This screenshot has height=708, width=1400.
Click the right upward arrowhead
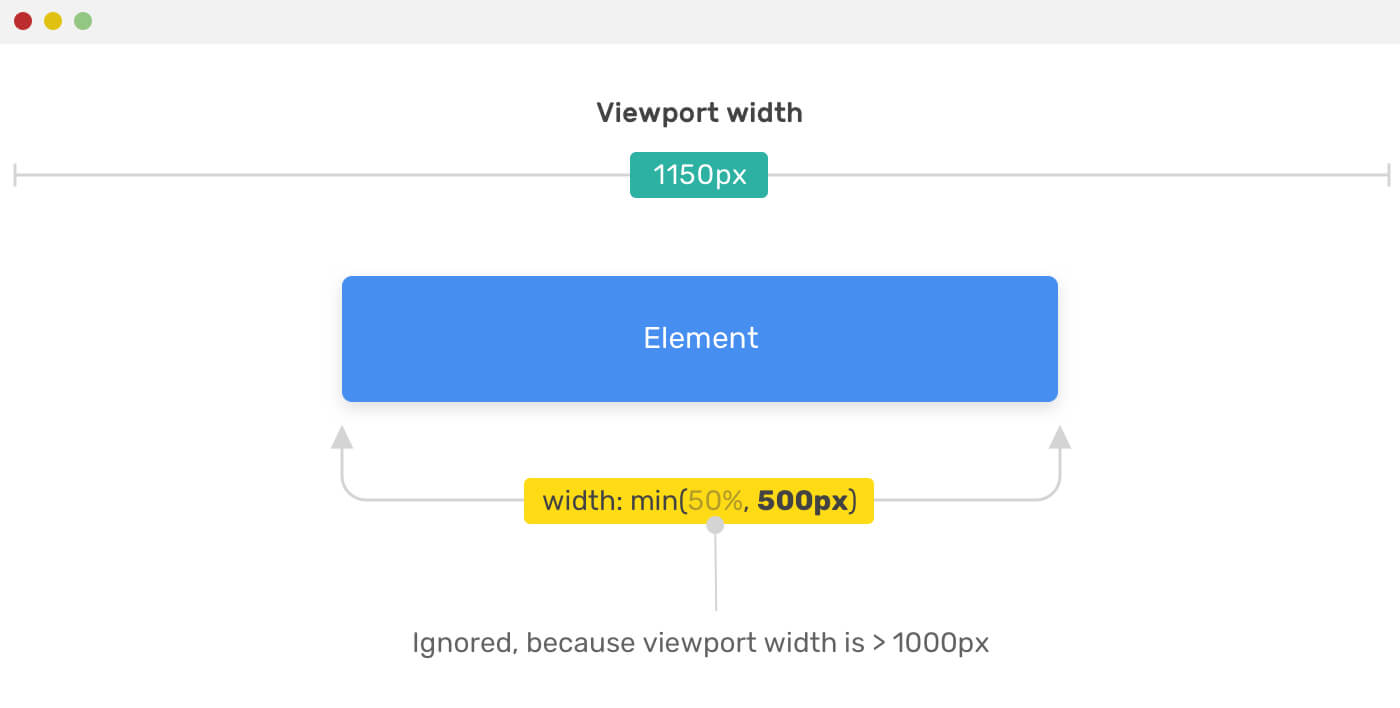click(1060, 437)
